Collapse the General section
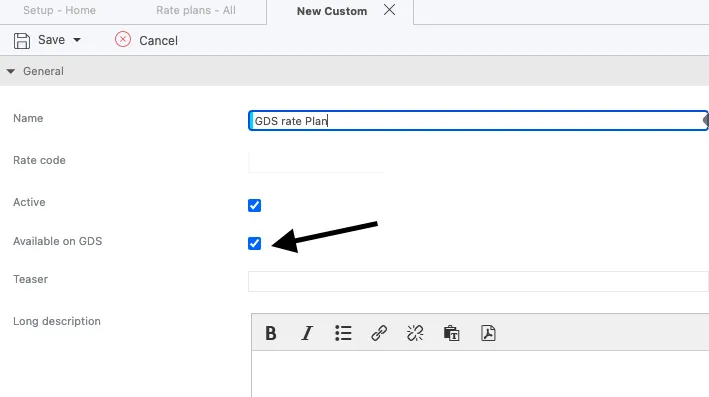The height and width of the screenshot is (397, 709). coord(11,71)
